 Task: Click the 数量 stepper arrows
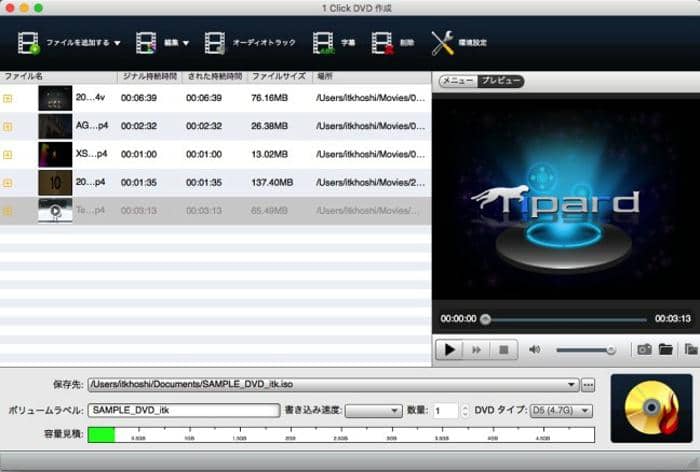pyautogui.click(x=465, y=411)
